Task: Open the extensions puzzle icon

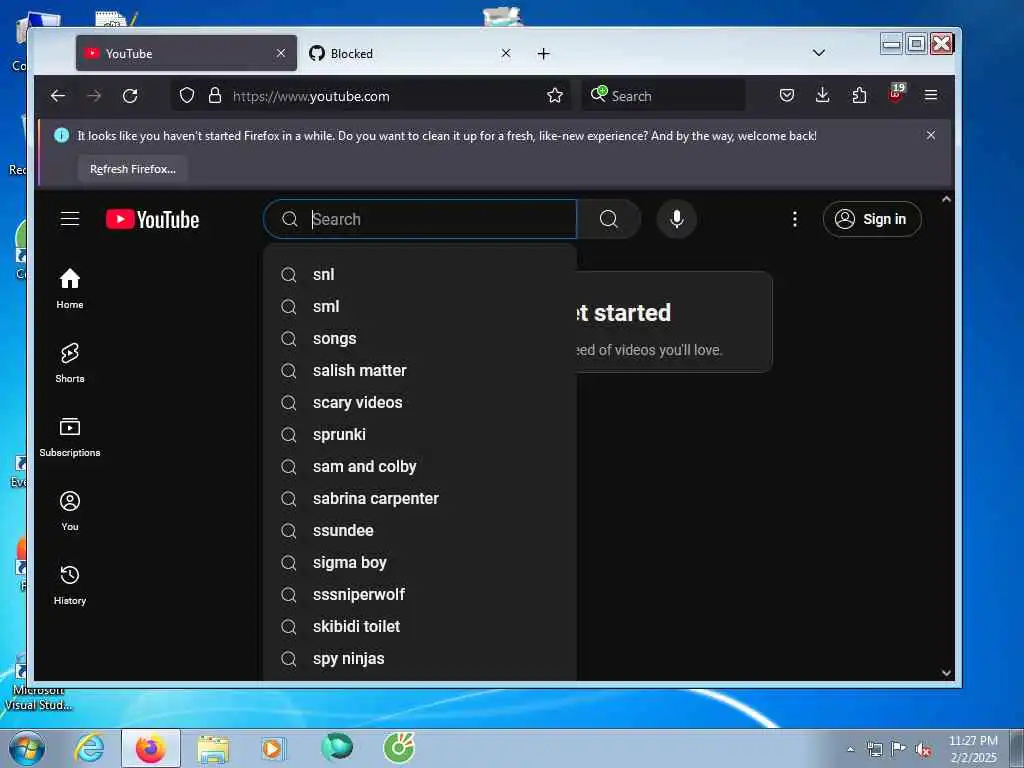Action: point(859,95)
